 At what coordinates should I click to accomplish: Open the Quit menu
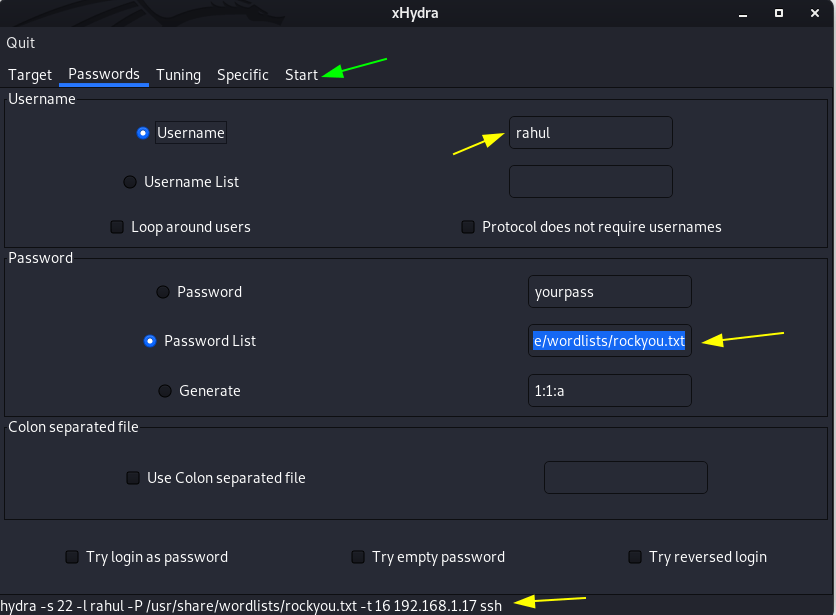click(x=20, y=43)
